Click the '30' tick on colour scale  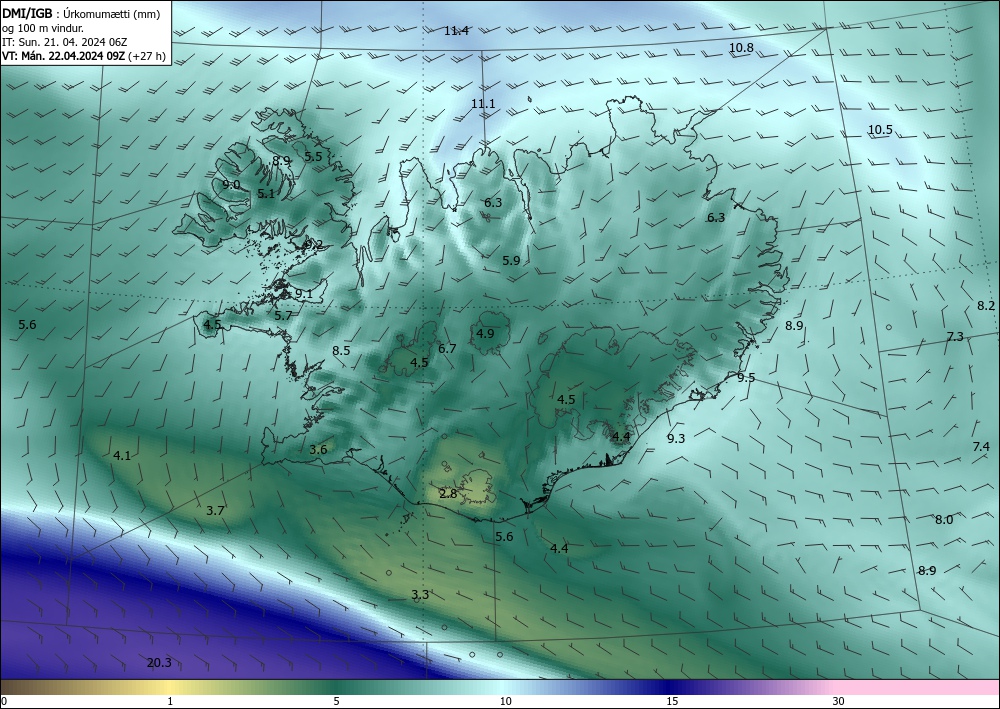pos(839,702)
